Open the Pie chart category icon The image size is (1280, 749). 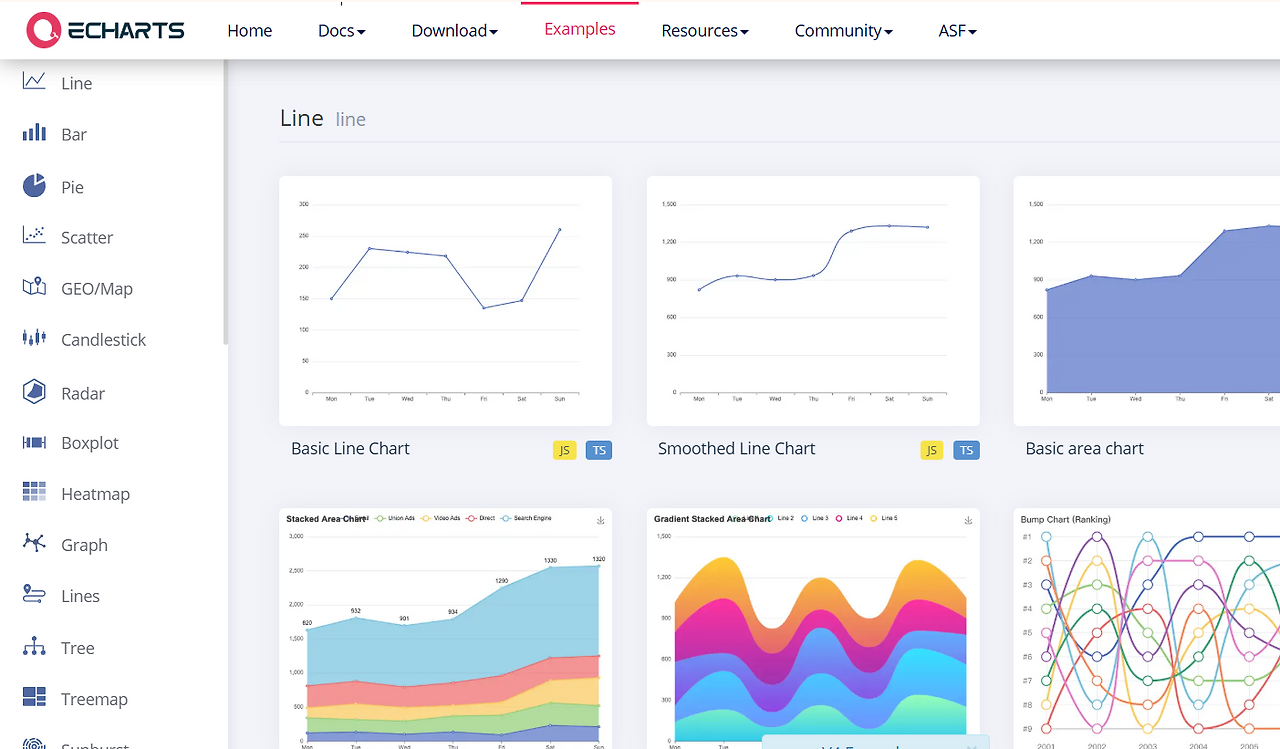(34, 185)
